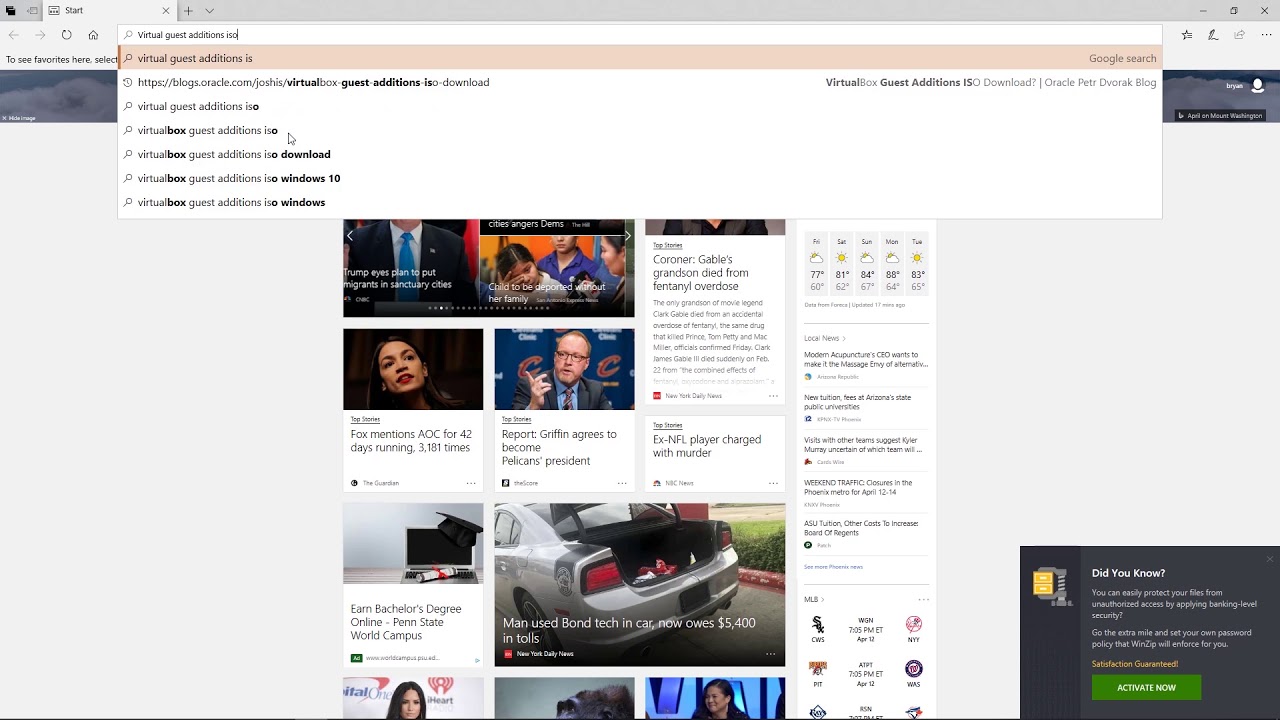Open more options on the Griffin Pelicans card

pos(622,483)
